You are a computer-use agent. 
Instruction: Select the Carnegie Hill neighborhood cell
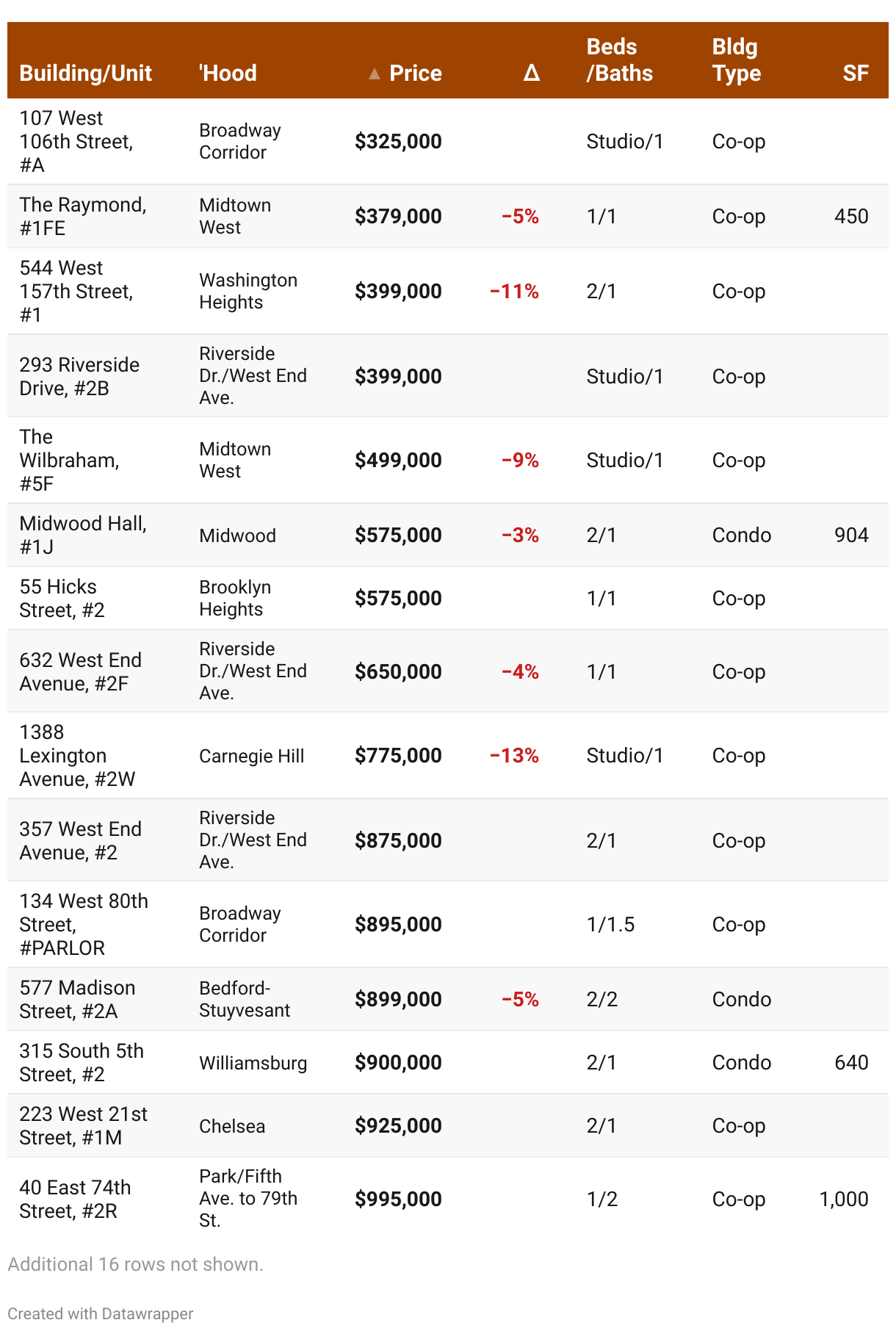click(252, 756)
